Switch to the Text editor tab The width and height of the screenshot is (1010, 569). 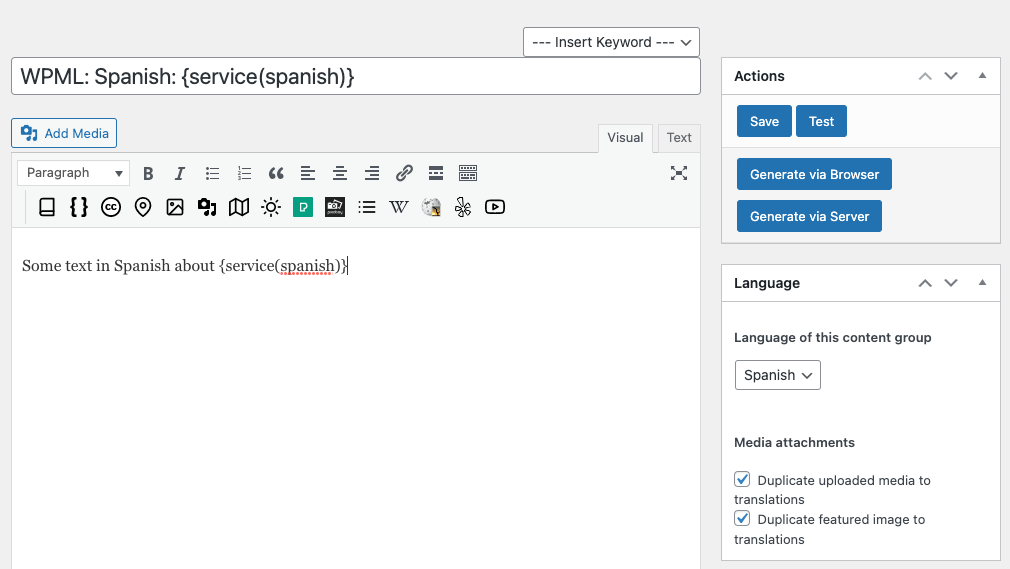tap(679, 138)
